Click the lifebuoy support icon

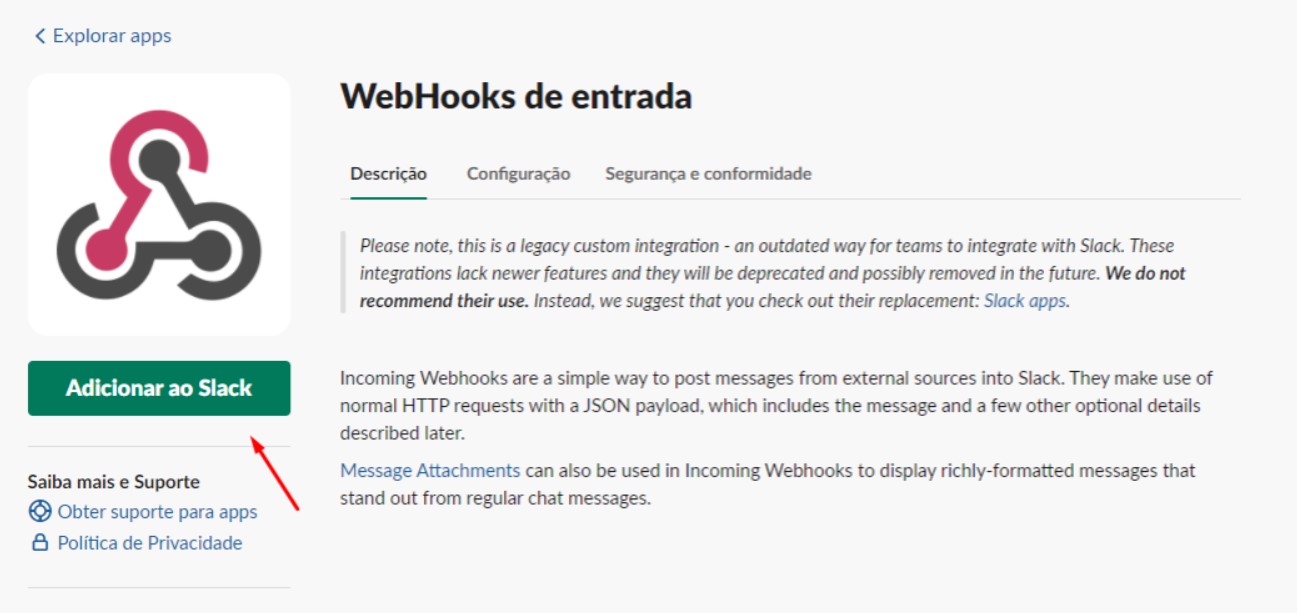40,512
